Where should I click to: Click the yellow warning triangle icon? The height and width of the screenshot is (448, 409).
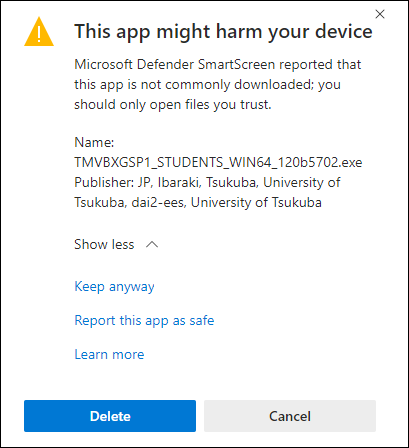coord(39,32)
